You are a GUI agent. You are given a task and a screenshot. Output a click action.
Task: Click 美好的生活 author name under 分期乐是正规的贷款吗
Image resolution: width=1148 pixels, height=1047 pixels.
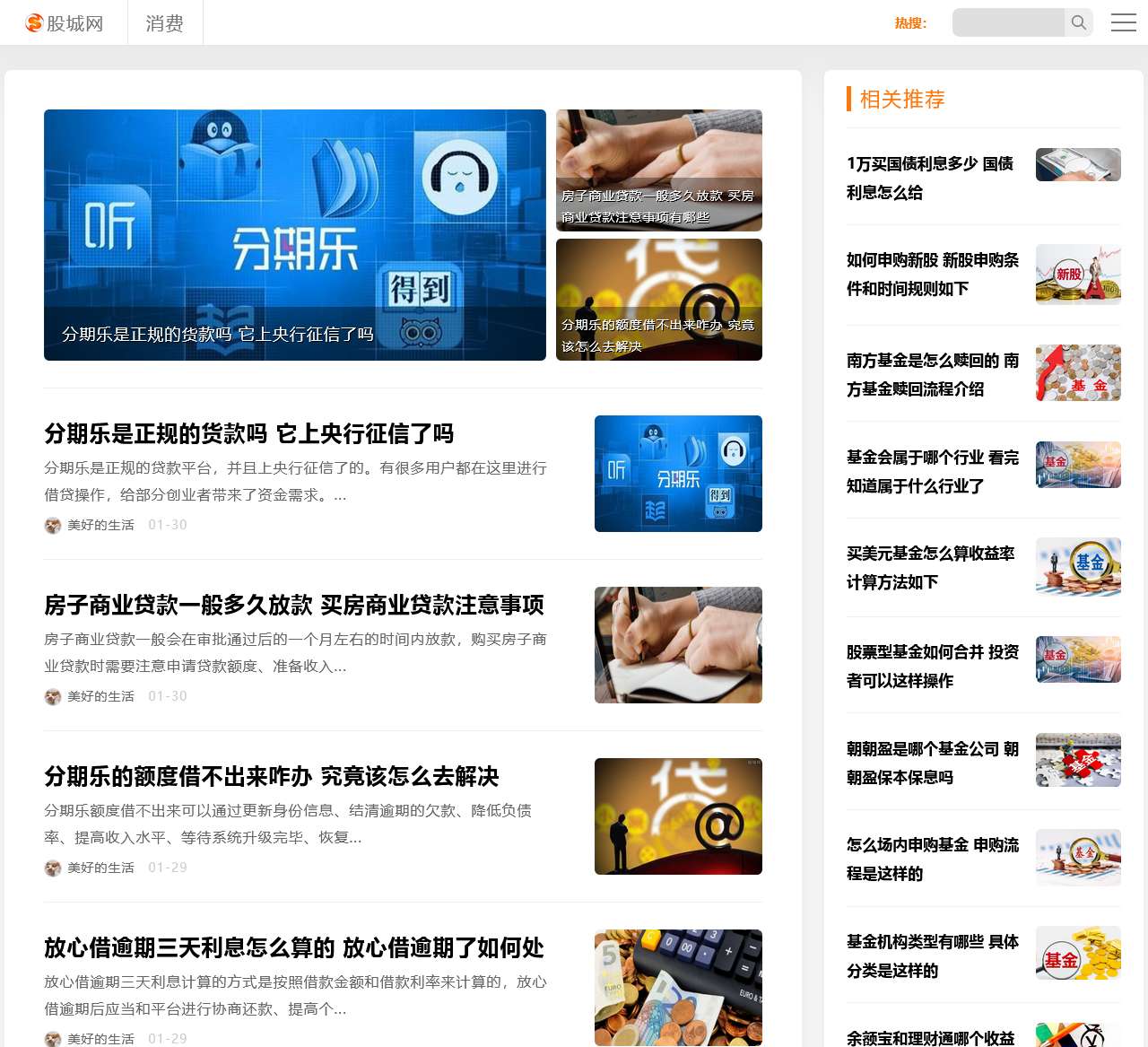(x=100, y=526)
